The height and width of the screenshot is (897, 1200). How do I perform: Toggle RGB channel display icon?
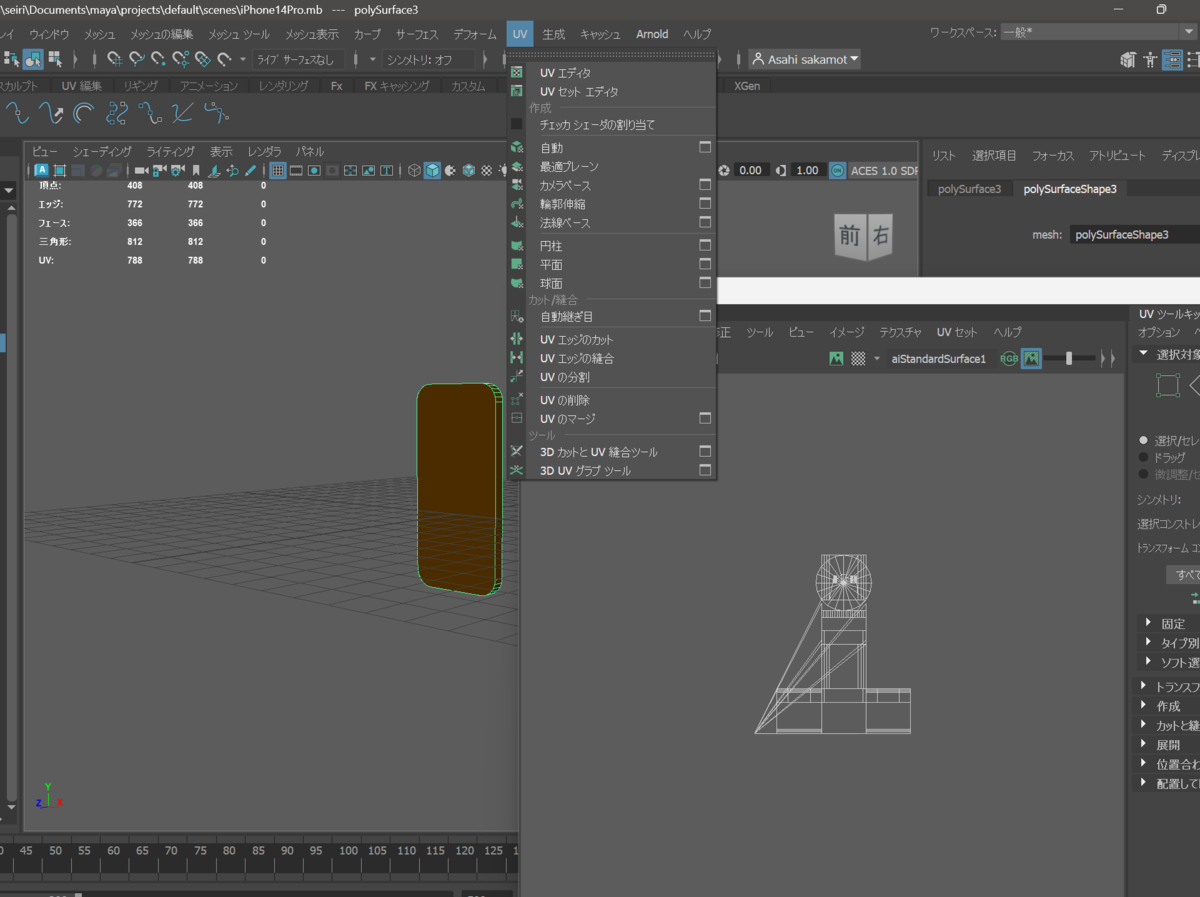1008,358
